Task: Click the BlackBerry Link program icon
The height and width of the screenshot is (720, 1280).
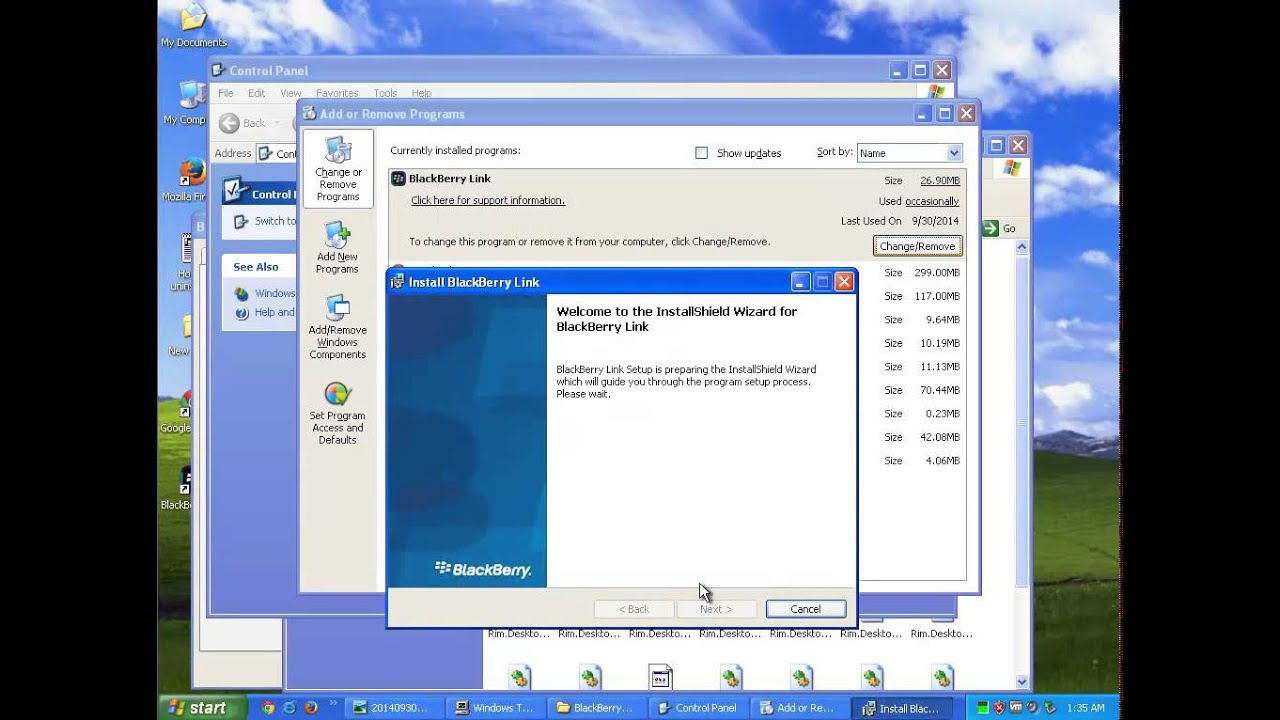Action: [398, 179]
